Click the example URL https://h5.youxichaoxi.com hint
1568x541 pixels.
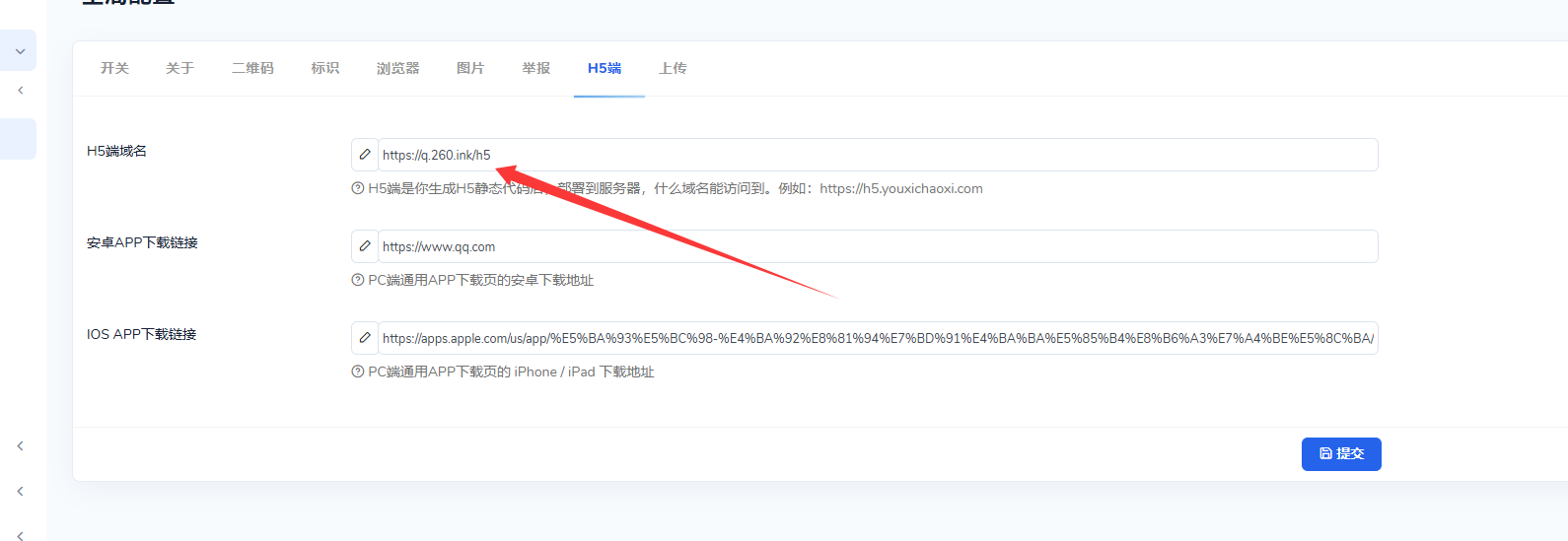tap(901, 188)
